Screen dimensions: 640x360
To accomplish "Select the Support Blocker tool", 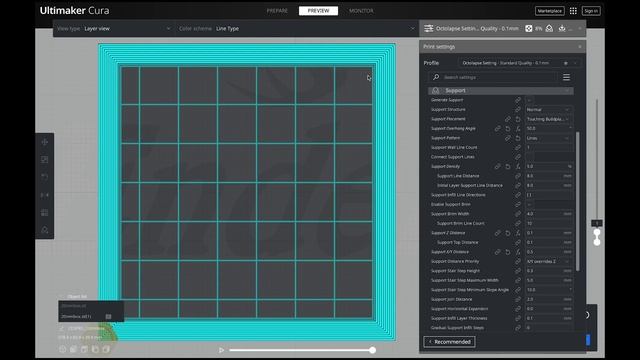I will coord(44,230).
